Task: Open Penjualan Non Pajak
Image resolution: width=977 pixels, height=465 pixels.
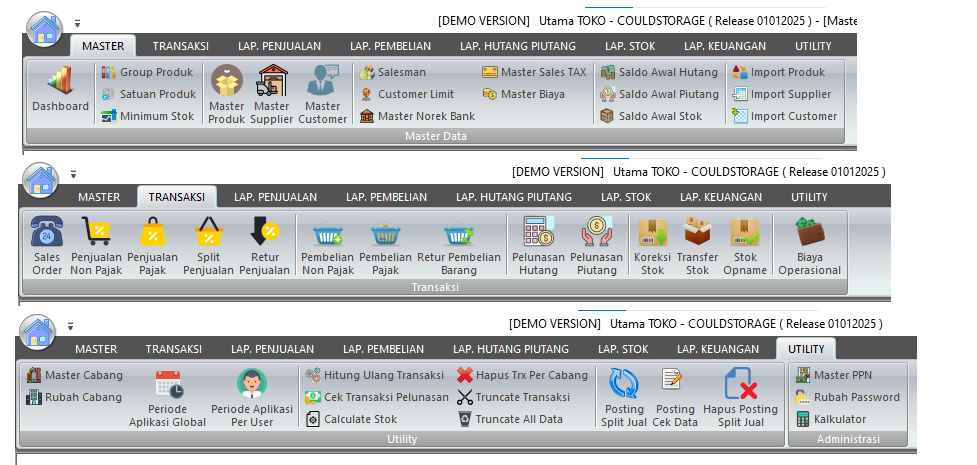Action: [96, 234]
